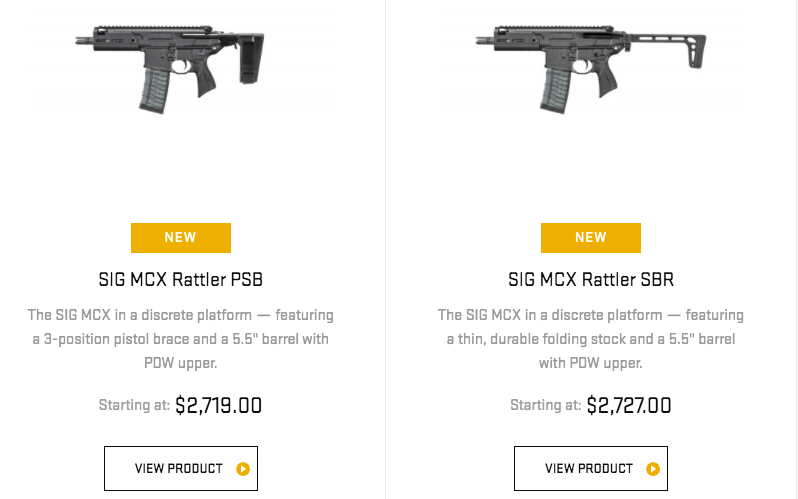
Task: Click the play arrow icon for Rattler PSB
Action: pyautogui.click(x=243, y=468)
